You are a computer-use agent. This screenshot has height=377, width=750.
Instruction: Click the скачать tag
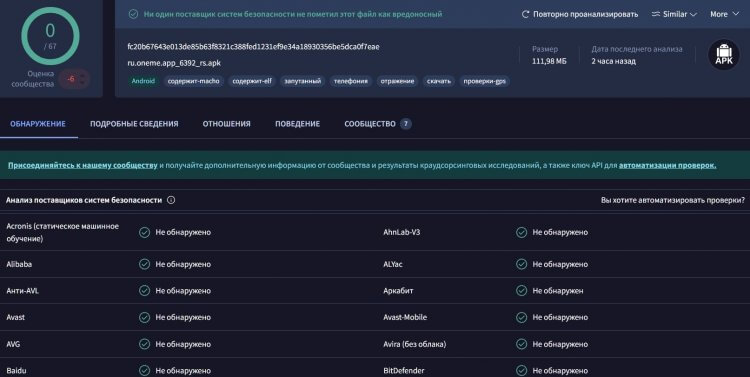click(x=439, y=81)
